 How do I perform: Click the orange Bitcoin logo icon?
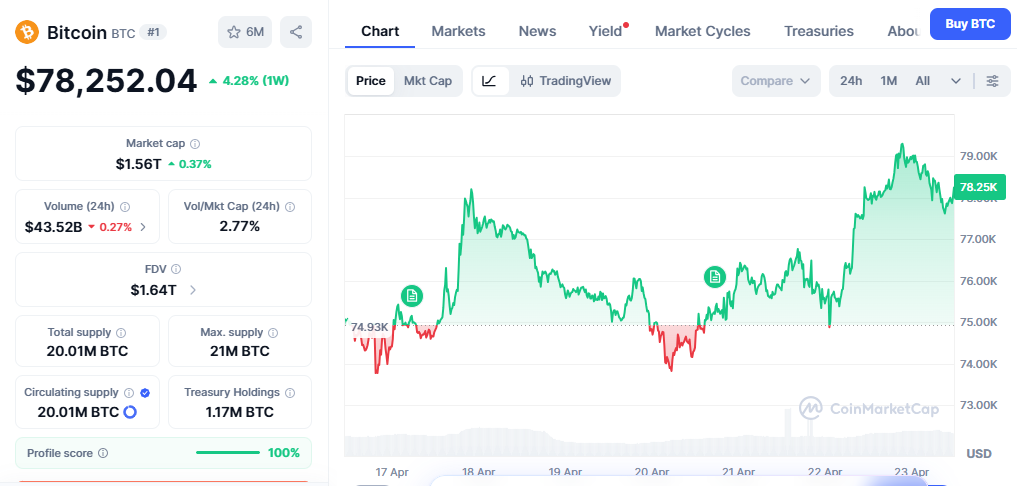(27, 32)
